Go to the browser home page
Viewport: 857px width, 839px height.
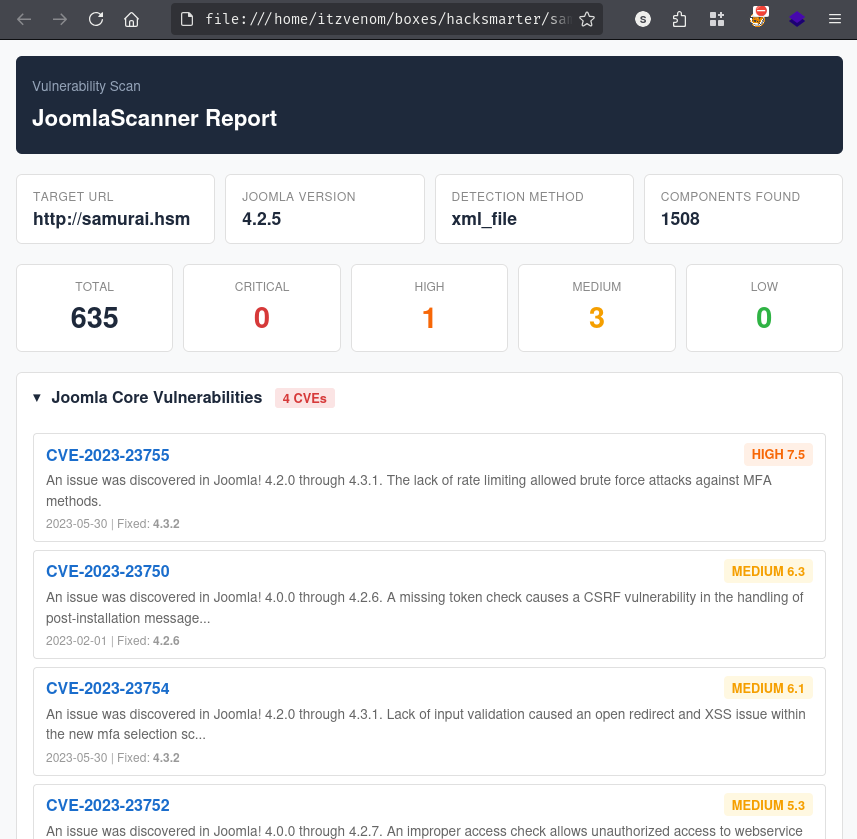pos(131,19)
